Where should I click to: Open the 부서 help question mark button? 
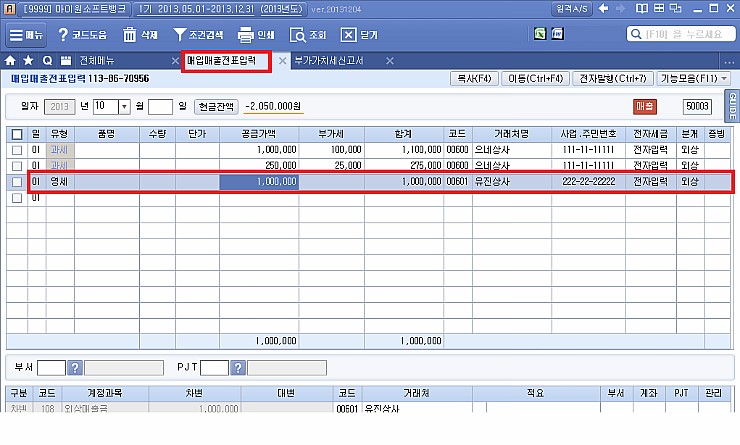click(75, 368)
